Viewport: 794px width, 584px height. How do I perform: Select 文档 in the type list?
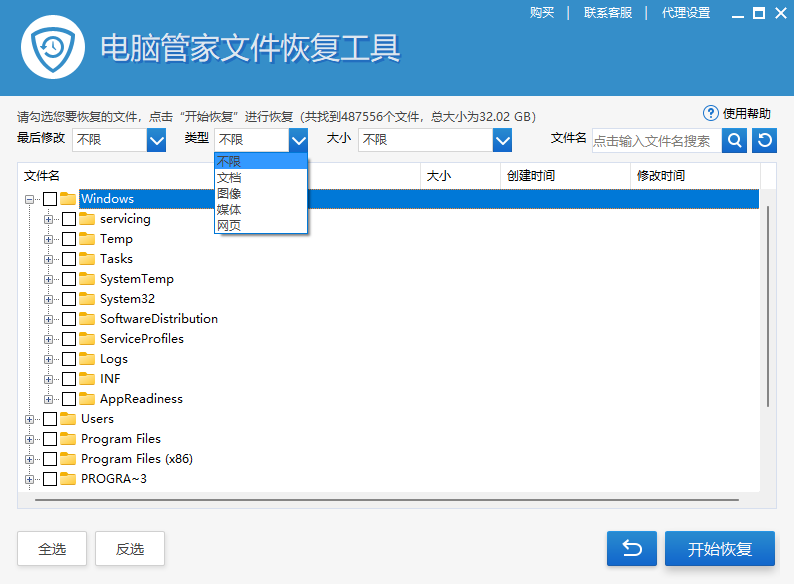229,178
